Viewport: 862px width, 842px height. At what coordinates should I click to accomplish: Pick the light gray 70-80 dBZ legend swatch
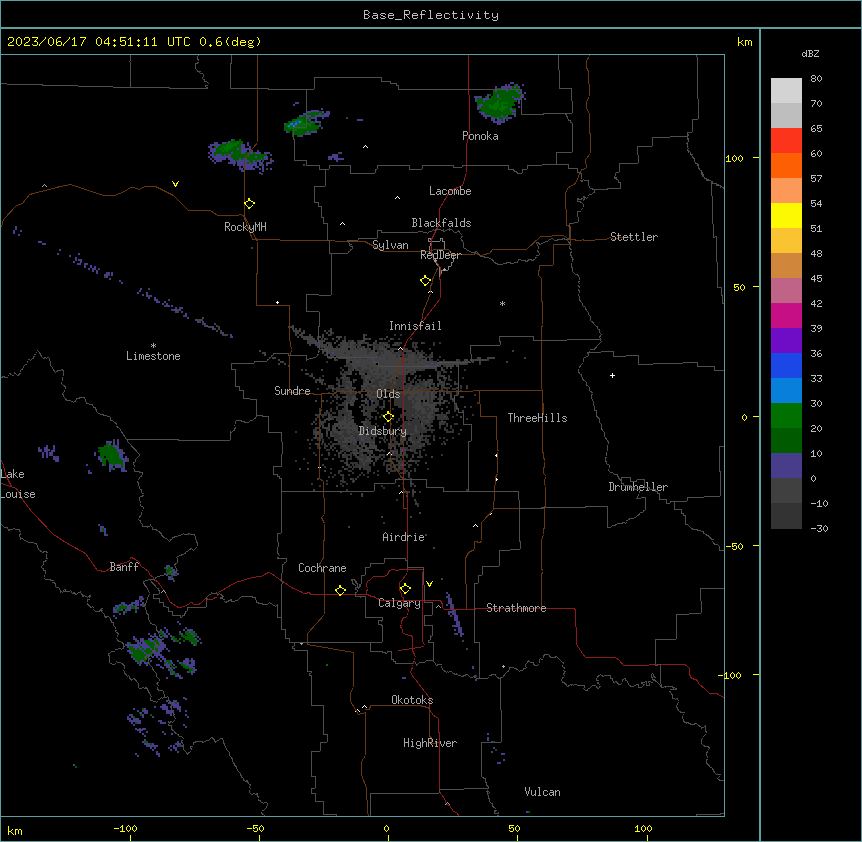click(x=786, y=91)
